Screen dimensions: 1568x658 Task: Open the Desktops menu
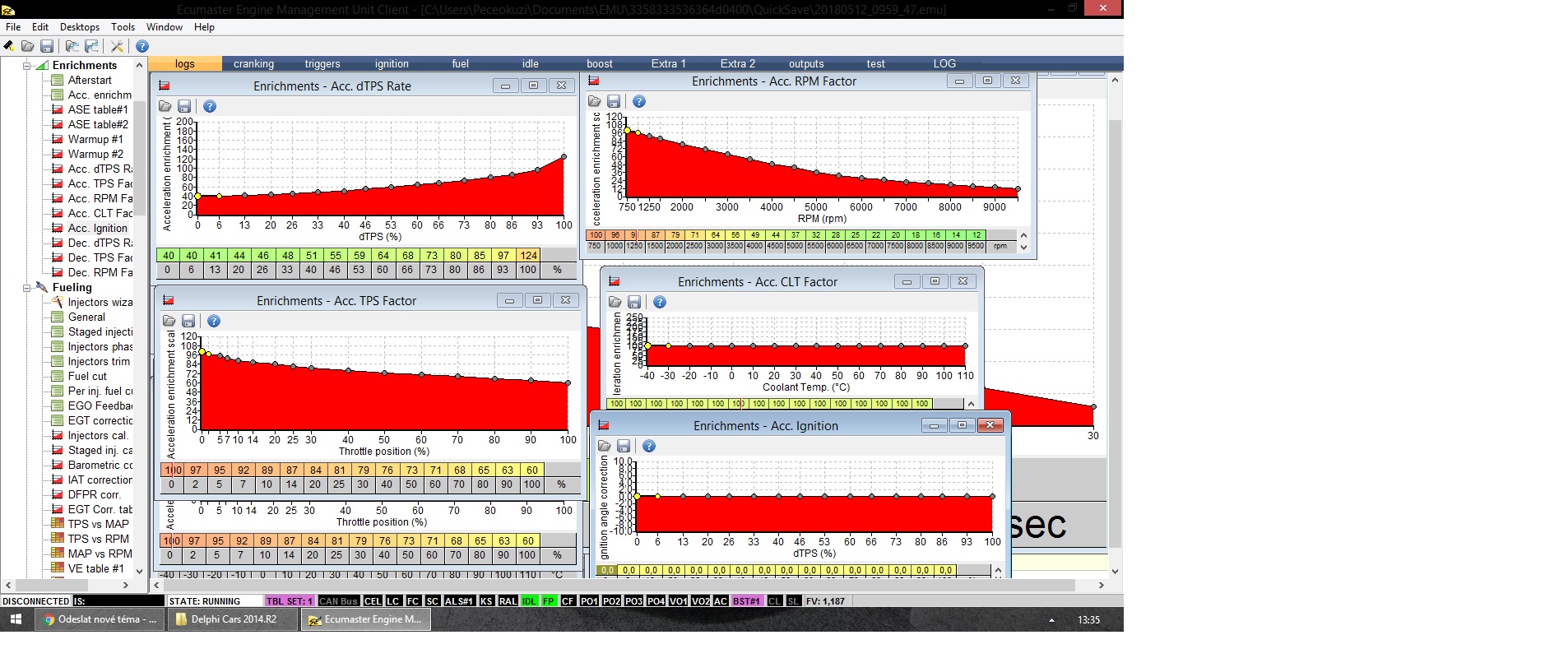(x=80, y=27)
